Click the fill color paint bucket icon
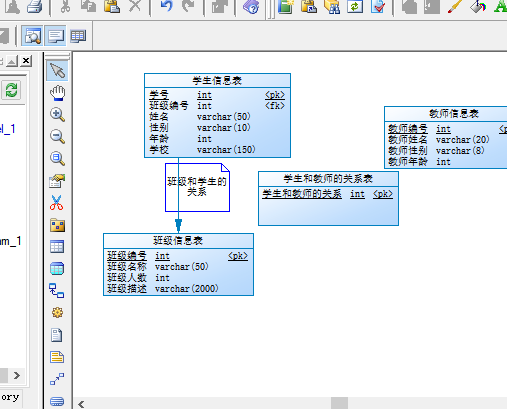The image size is (507, 409). (478, 7)
